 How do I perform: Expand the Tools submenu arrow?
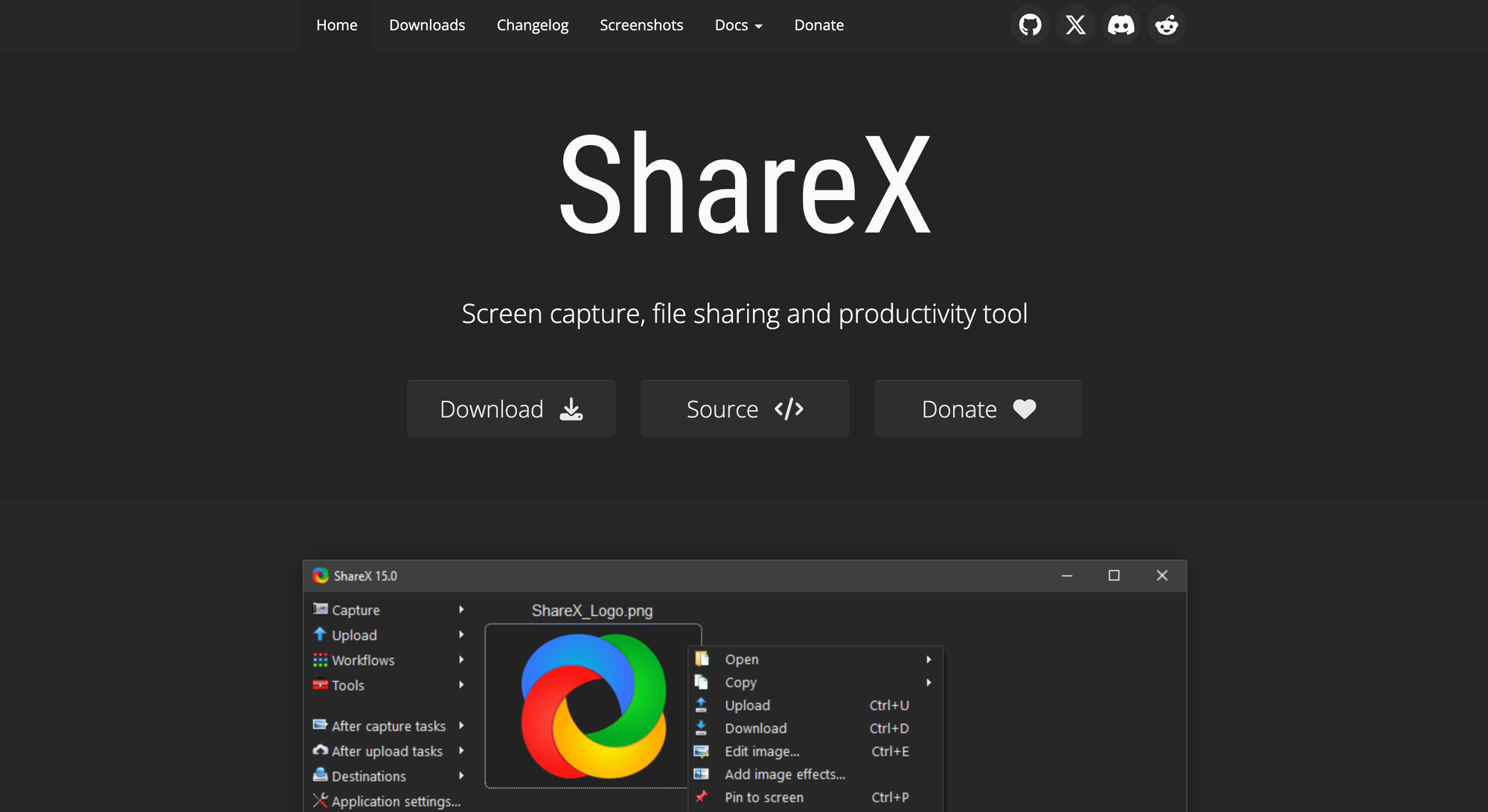[461, 685]
